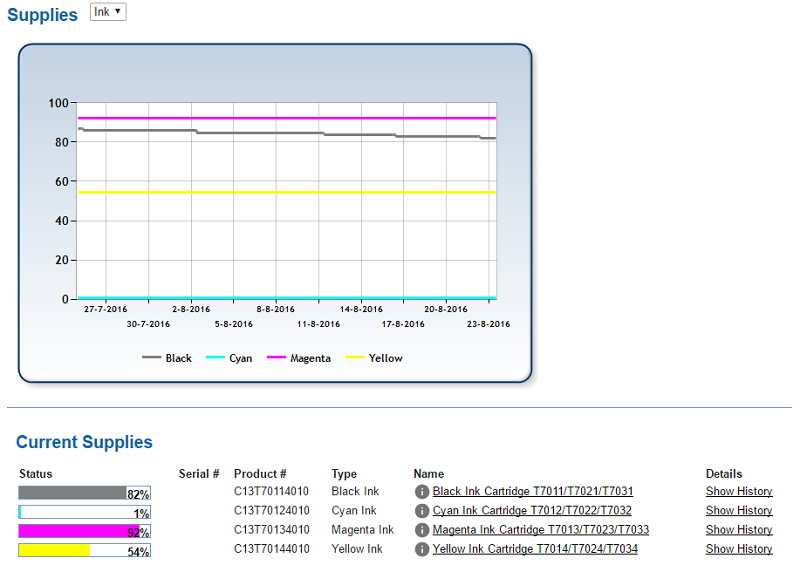Click the Cyan legend entry in chart
The height and width of the screenshot is (565, 800).
tap(230, 358)
